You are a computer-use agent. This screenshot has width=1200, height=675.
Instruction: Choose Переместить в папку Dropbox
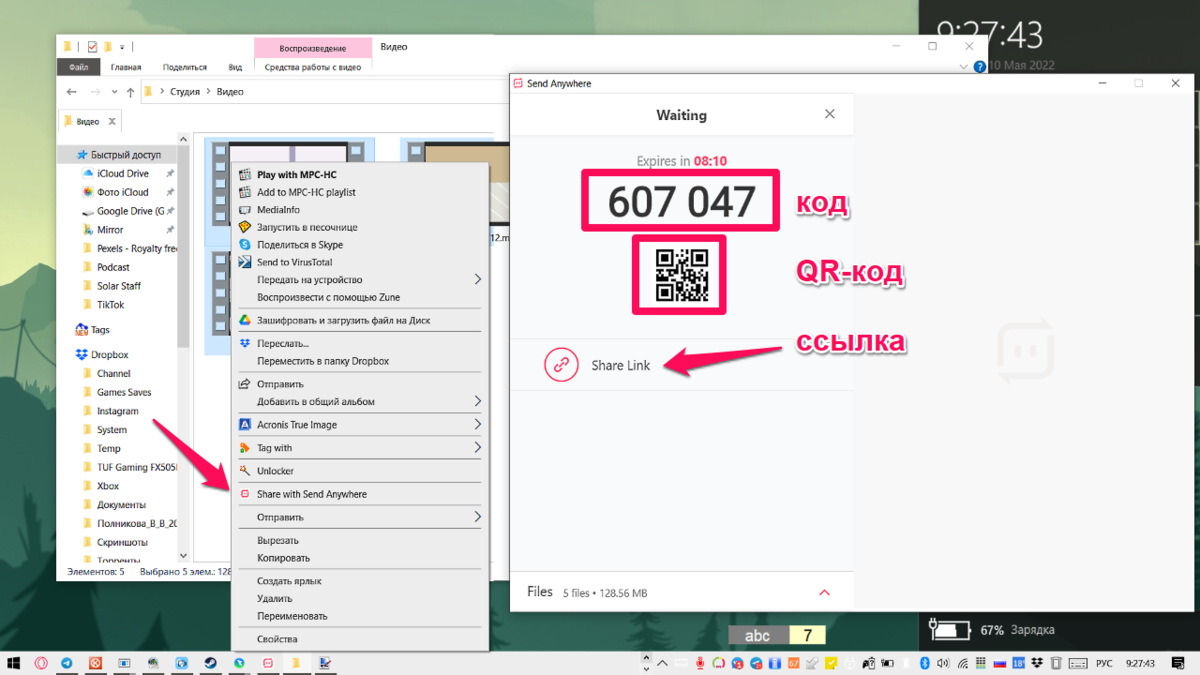pos(323,361)
